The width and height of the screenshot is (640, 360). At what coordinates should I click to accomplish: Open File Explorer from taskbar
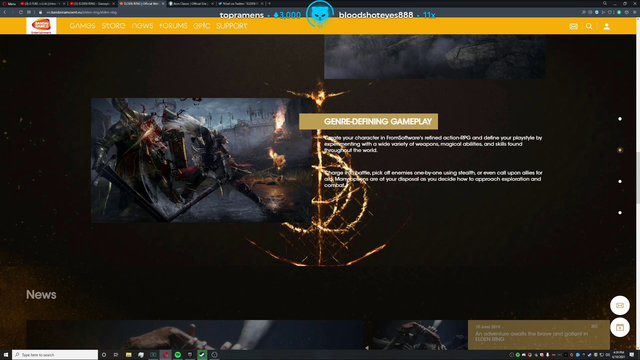tap(129, 355)
